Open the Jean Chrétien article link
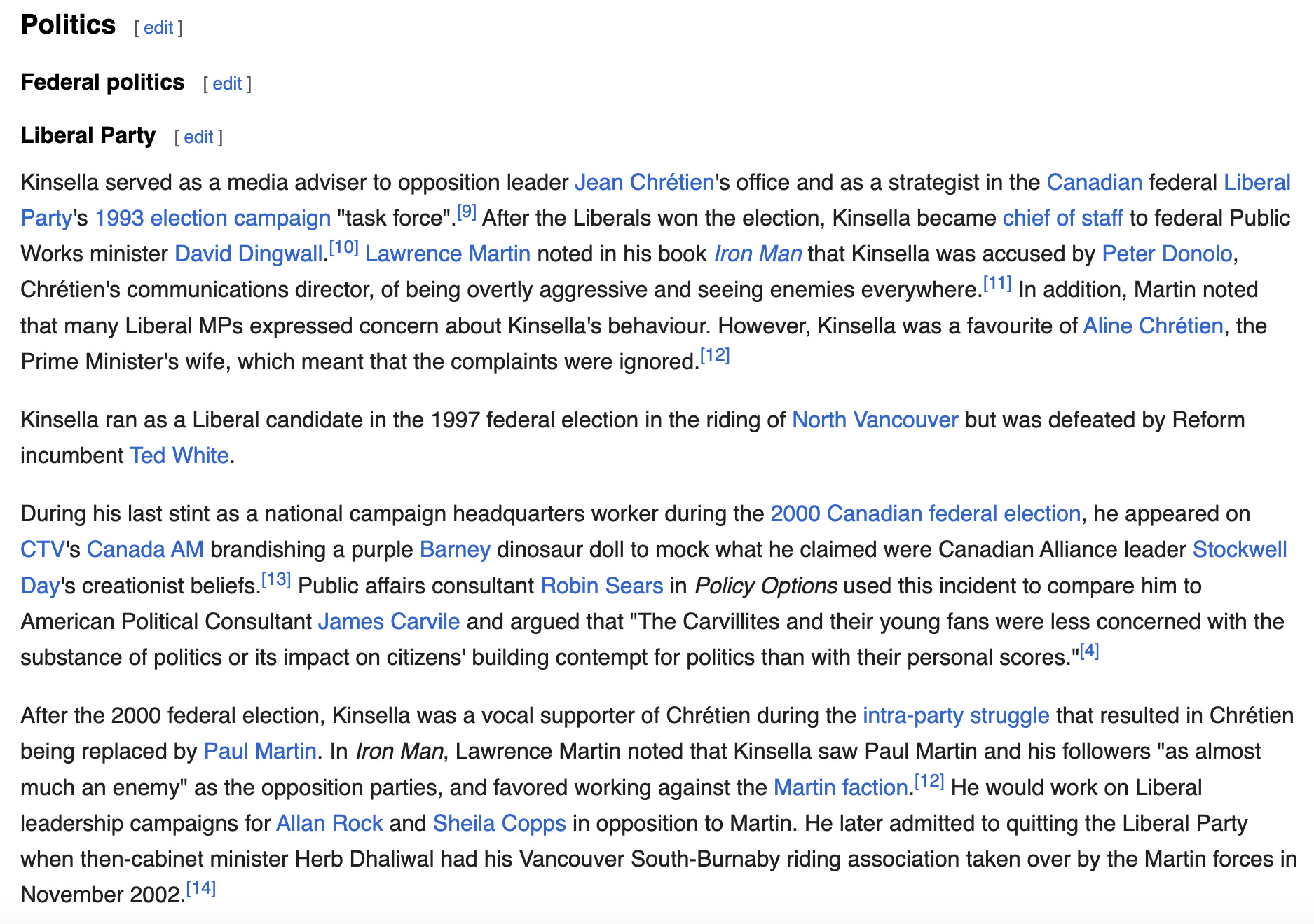Image resolution: width=1314 pixels, height=924 pixels. click(644, 182)
